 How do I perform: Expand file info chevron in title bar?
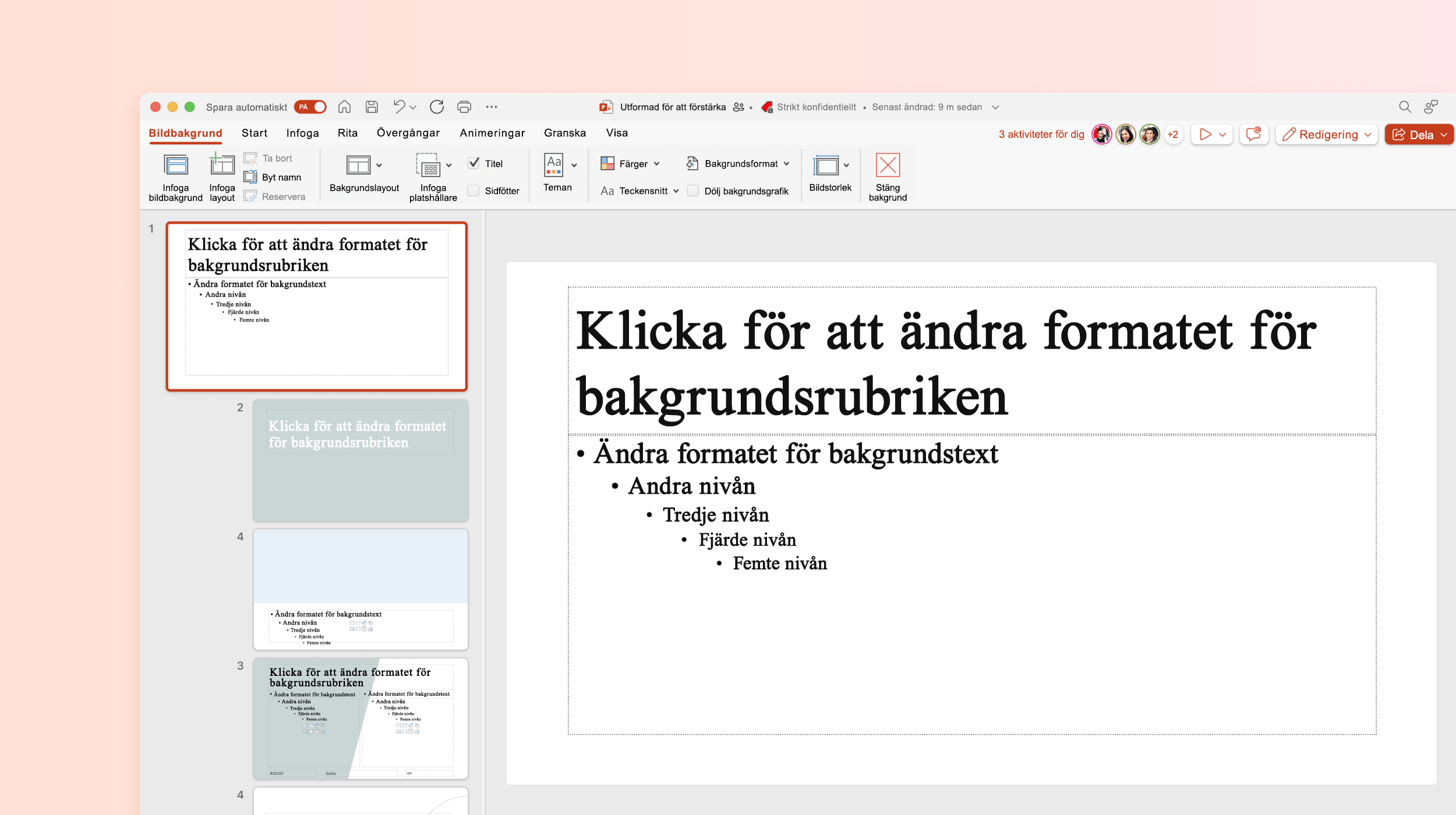tap(995, 107)
